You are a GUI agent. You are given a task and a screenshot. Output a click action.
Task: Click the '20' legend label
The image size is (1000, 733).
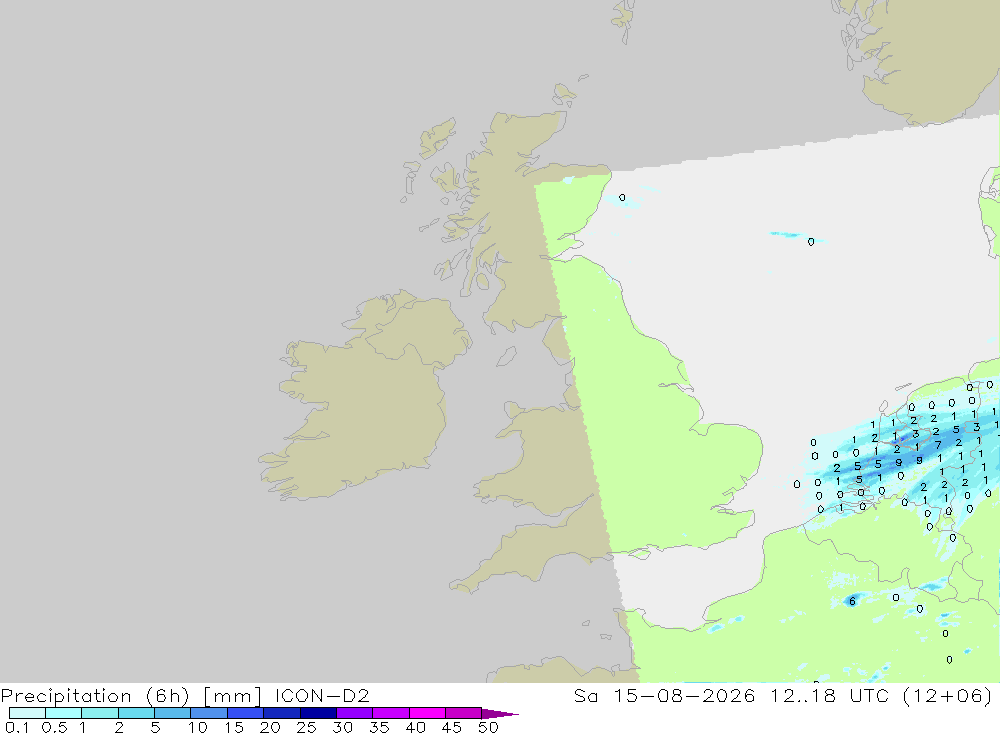[270, 727]
